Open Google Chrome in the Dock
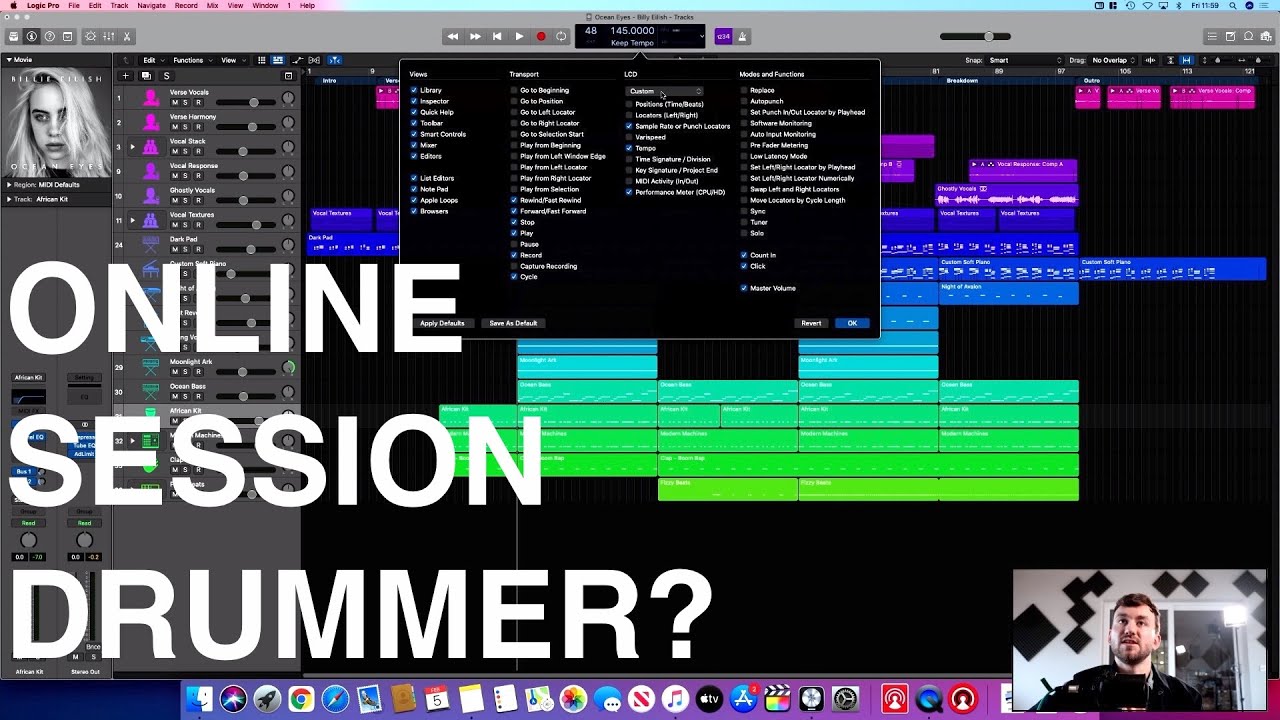The width and height of the screenshot is (1280, 720). (301, 699)
